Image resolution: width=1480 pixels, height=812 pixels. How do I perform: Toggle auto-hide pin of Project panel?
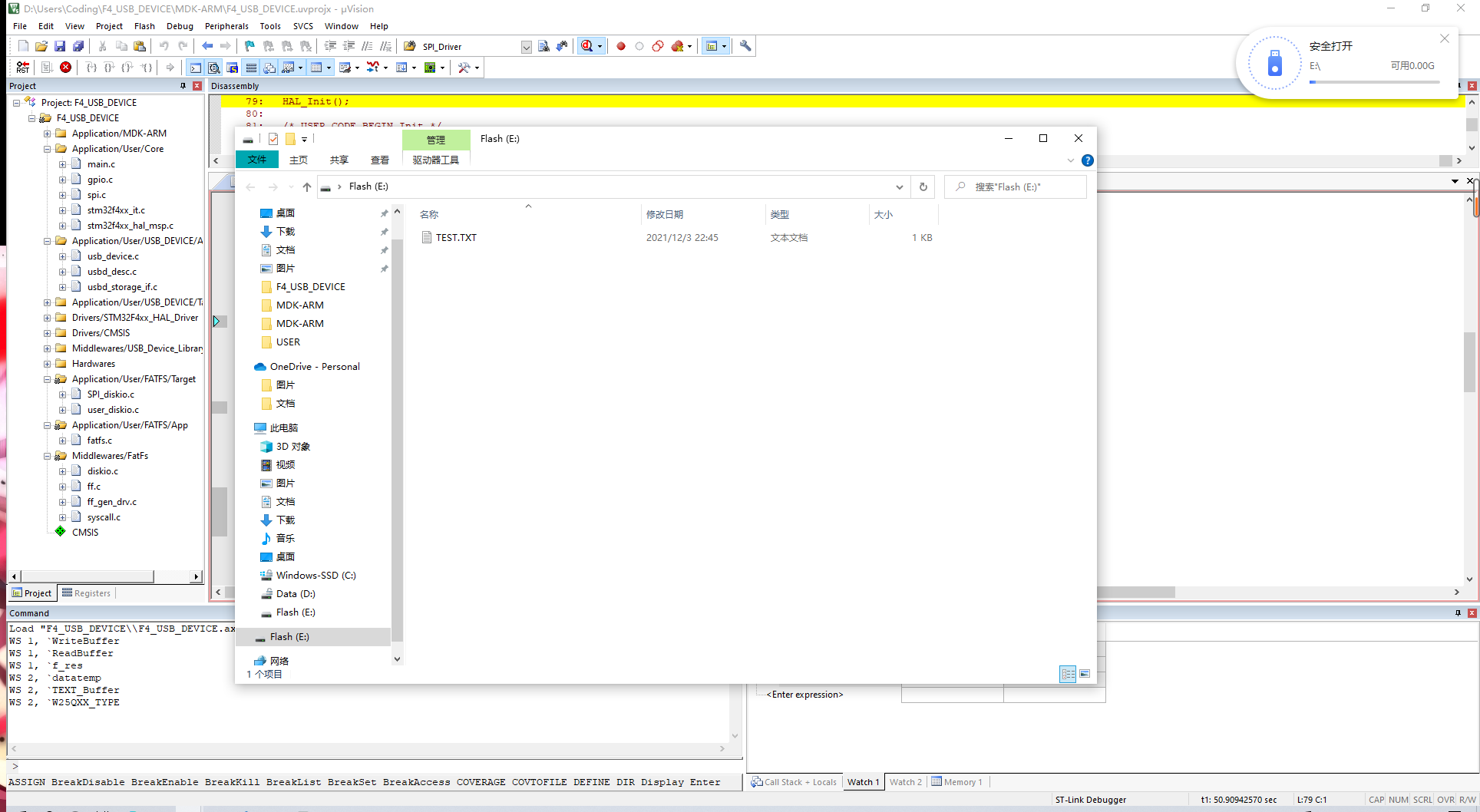click(183, 86)
